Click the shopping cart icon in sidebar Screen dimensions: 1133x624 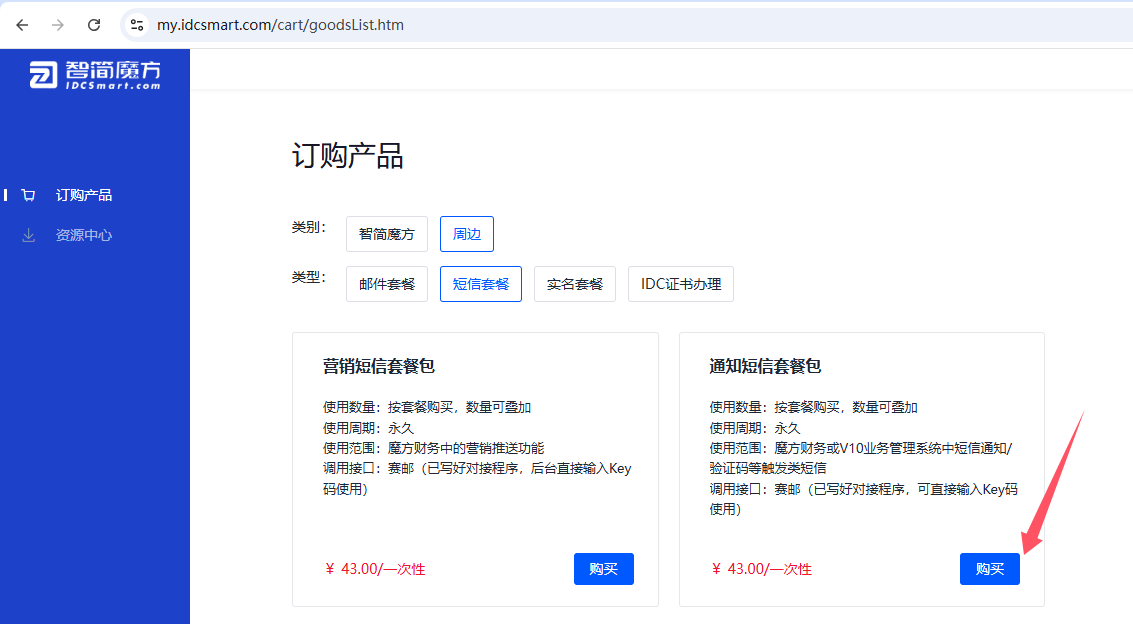(x=28, y=195)
